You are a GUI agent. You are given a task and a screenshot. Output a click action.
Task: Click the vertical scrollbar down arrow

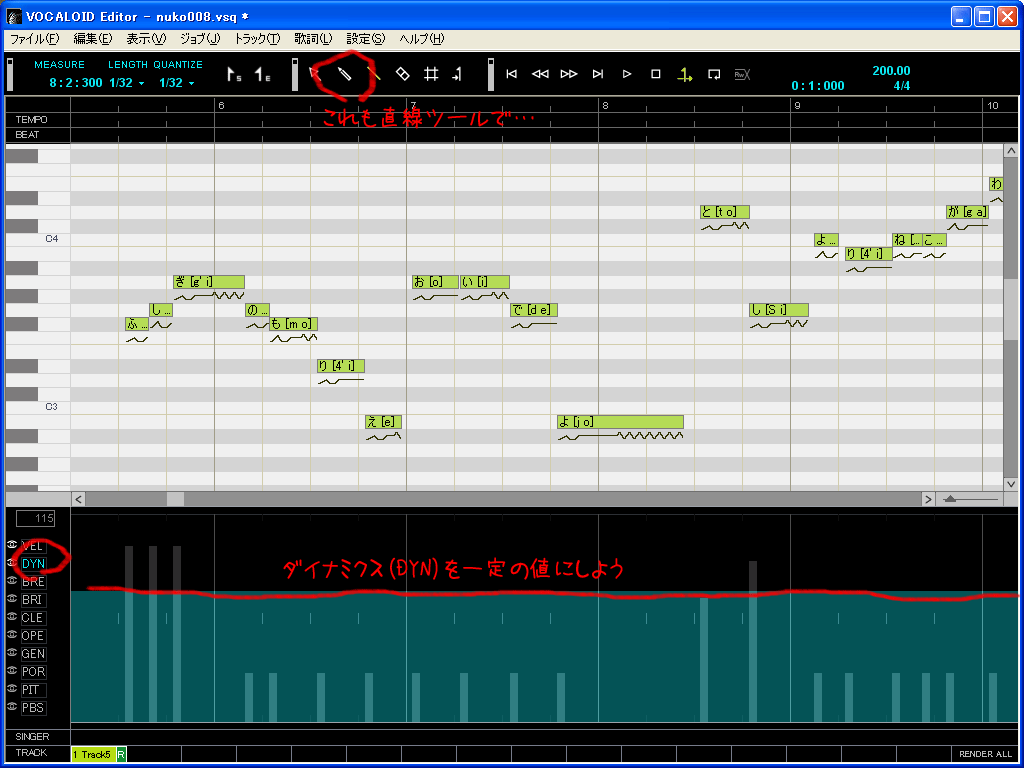pyautogui.click(x=1011, y=484)
